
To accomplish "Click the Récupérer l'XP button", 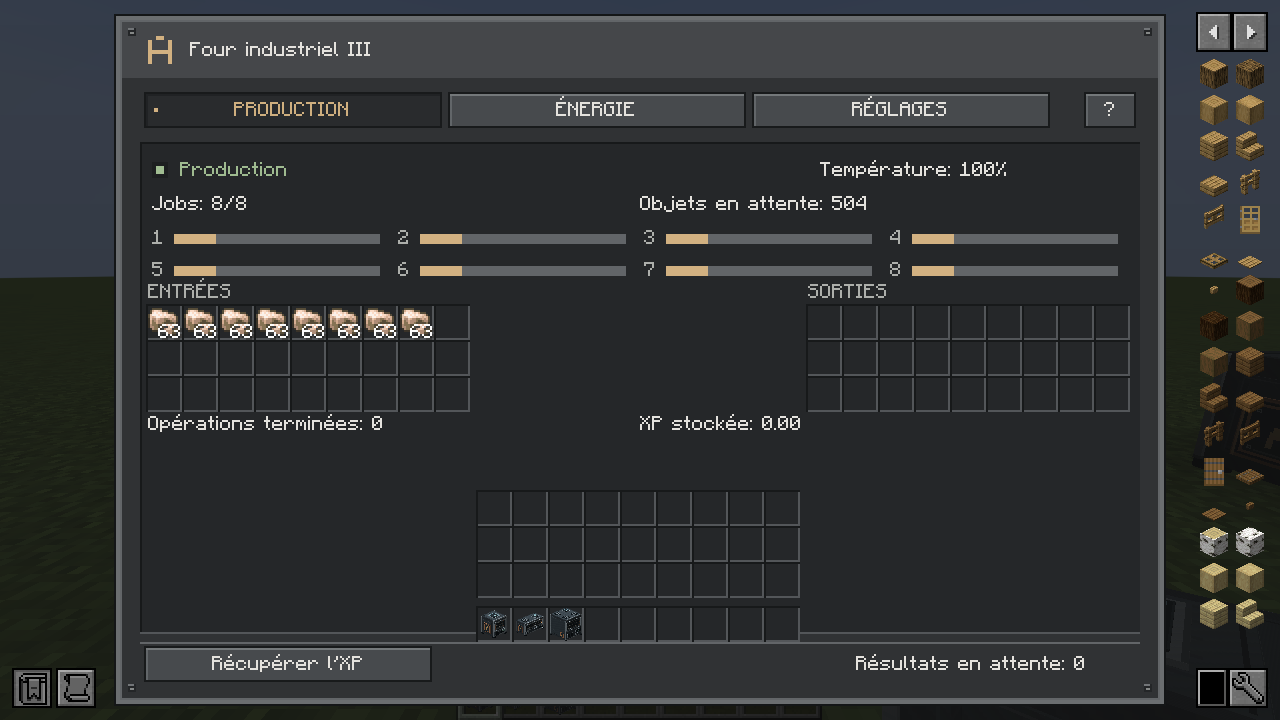I will pos(288,663).
